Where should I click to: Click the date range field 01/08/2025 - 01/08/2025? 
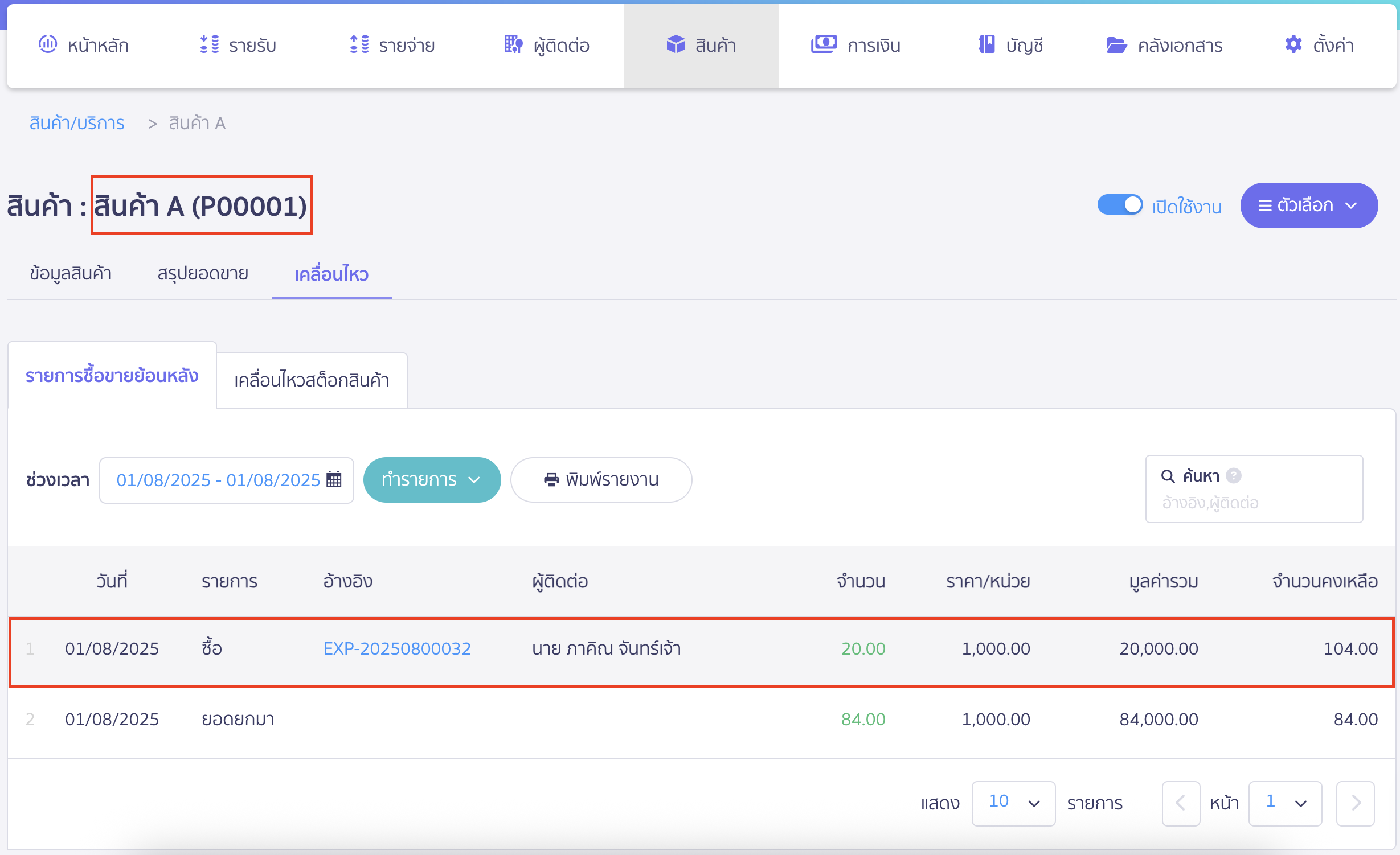[x=226, y=480]
